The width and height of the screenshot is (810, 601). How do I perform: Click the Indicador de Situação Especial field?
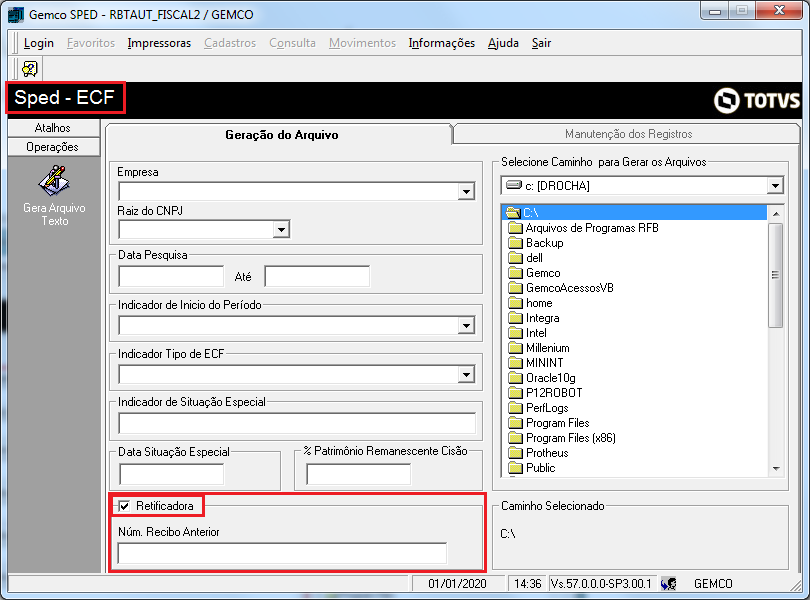[x=297, y=423]
